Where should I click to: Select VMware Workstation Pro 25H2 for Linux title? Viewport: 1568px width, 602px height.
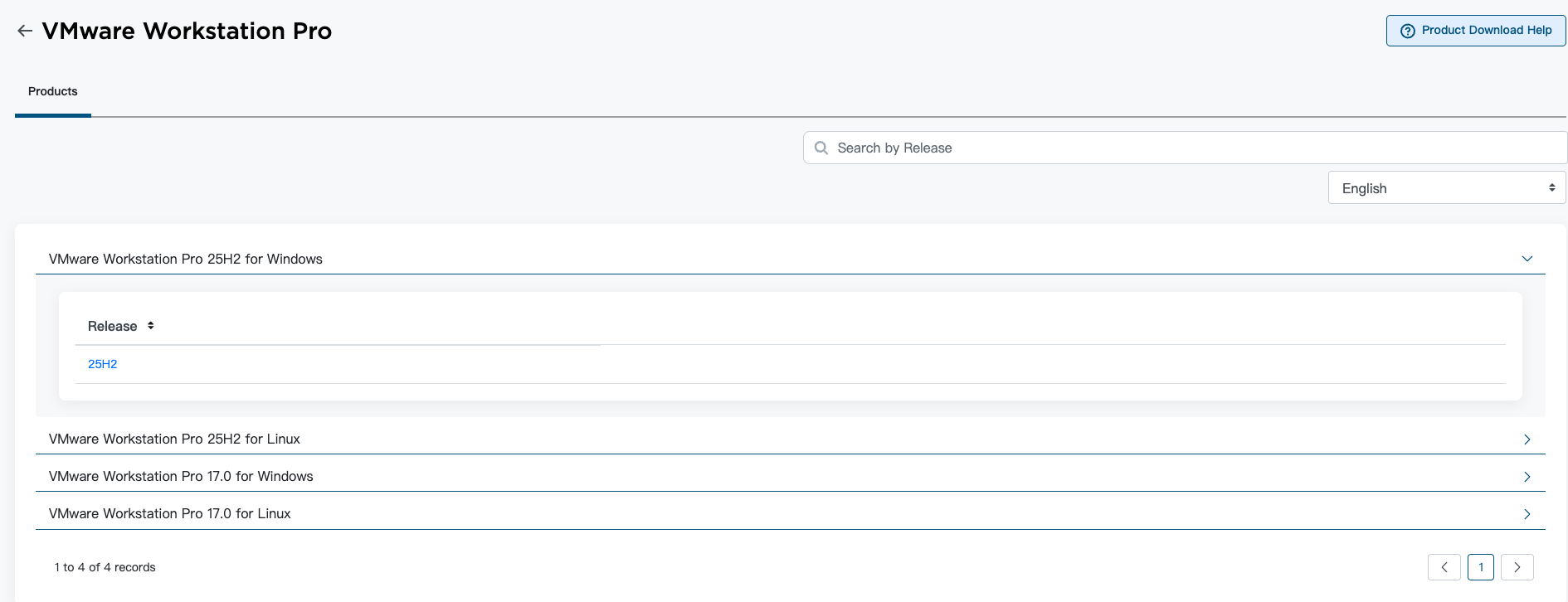[174, 439]
